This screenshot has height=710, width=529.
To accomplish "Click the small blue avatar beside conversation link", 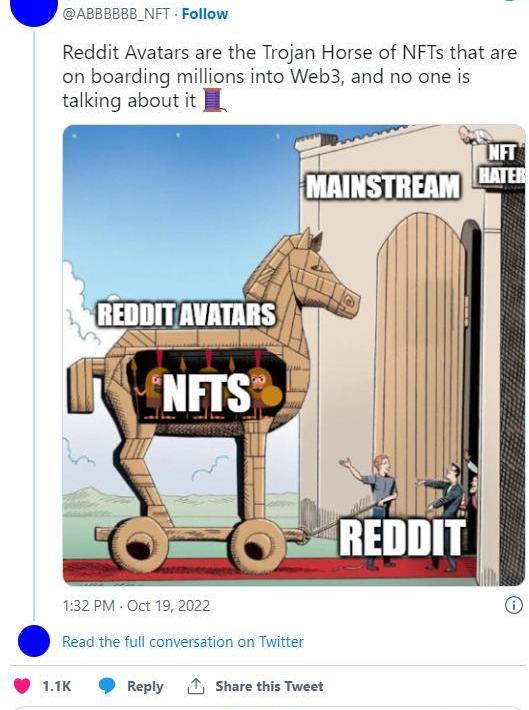I will click(34, 641).
